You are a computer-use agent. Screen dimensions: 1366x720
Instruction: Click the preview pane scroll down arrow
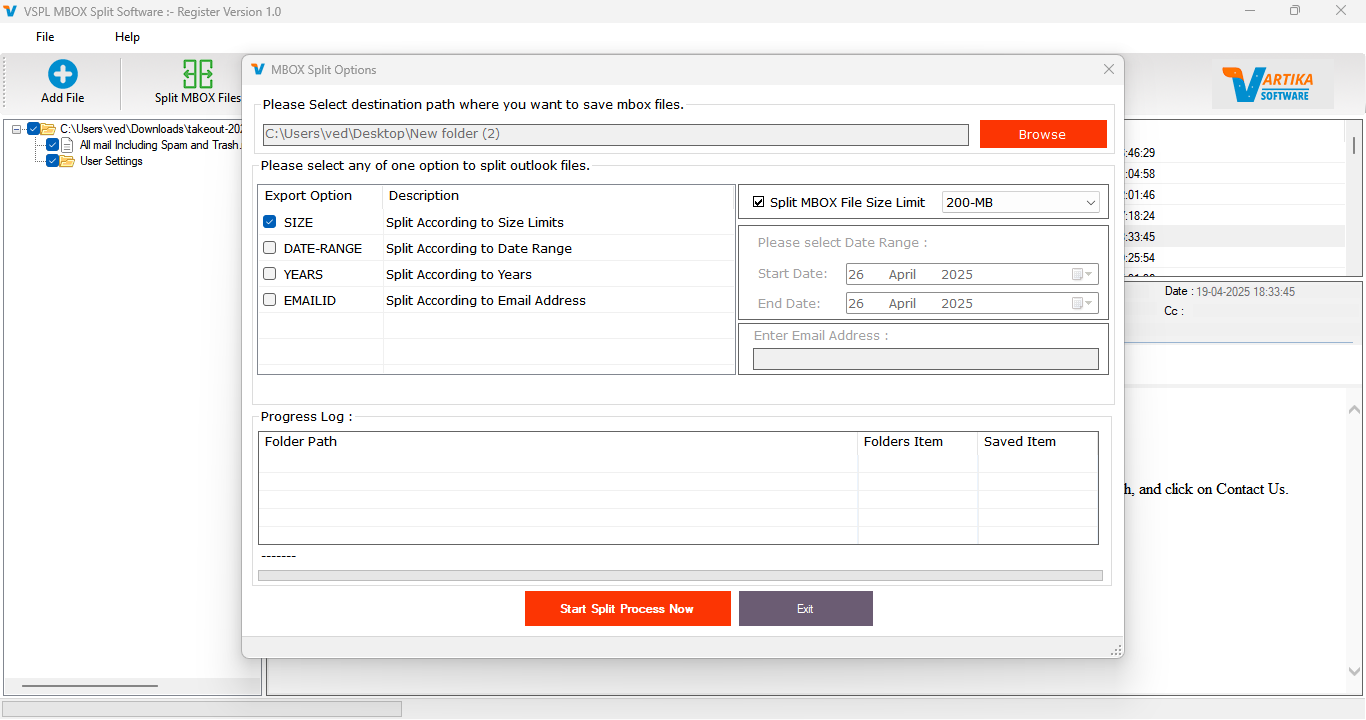[x=1354, y=672]
